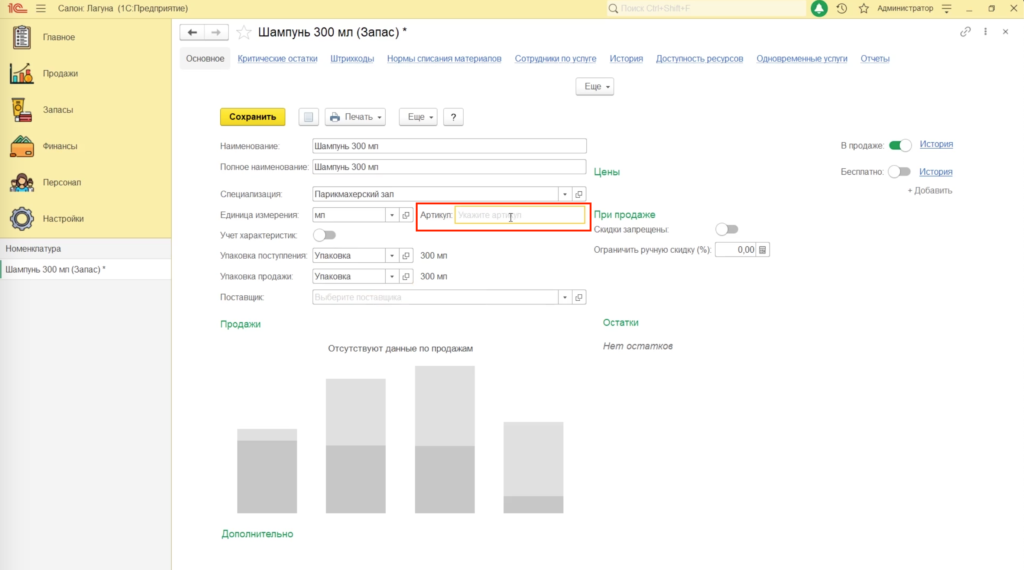Open favorites star in title bar
This screenshot has height=570, width=1024.
[863, 8]
